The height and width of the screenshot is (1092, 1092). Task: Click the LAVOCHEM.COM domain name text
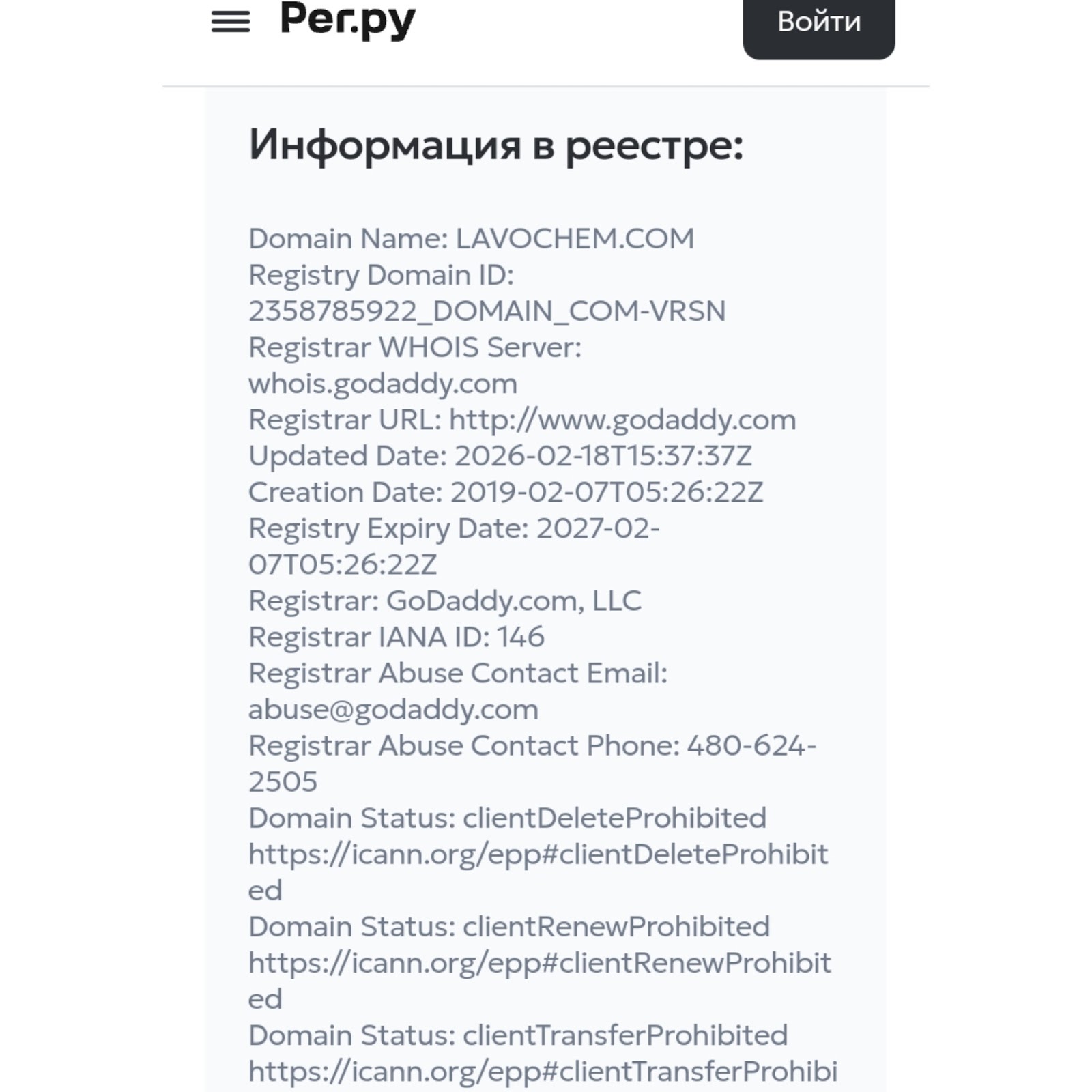[575, 239]
